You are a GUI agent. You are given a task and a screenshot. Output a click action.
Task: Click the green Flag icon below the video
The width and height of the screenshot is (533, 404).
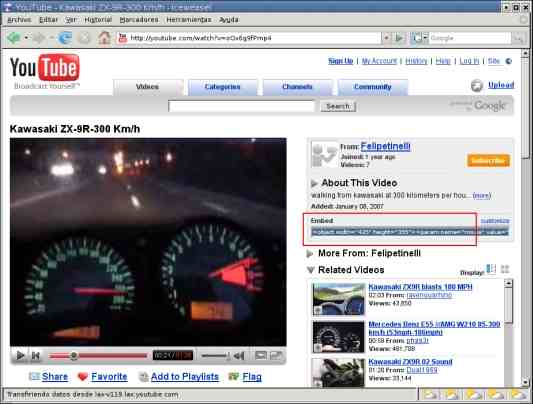click(x=234, y=376)
